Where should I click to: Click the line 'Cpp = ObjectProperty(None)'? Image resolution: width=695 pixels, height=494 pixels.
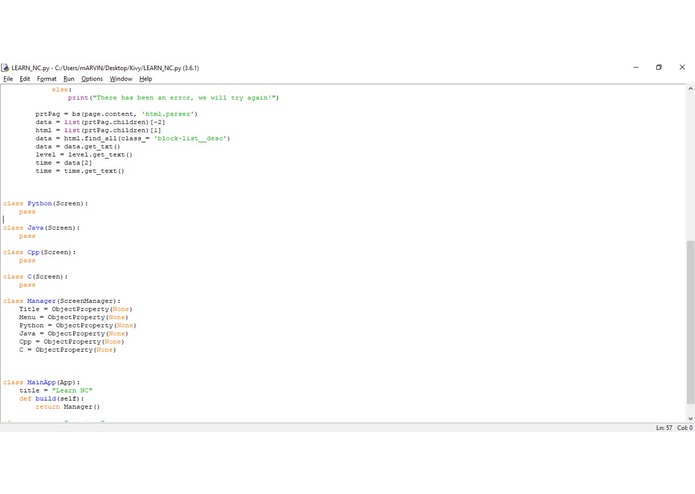72,342
